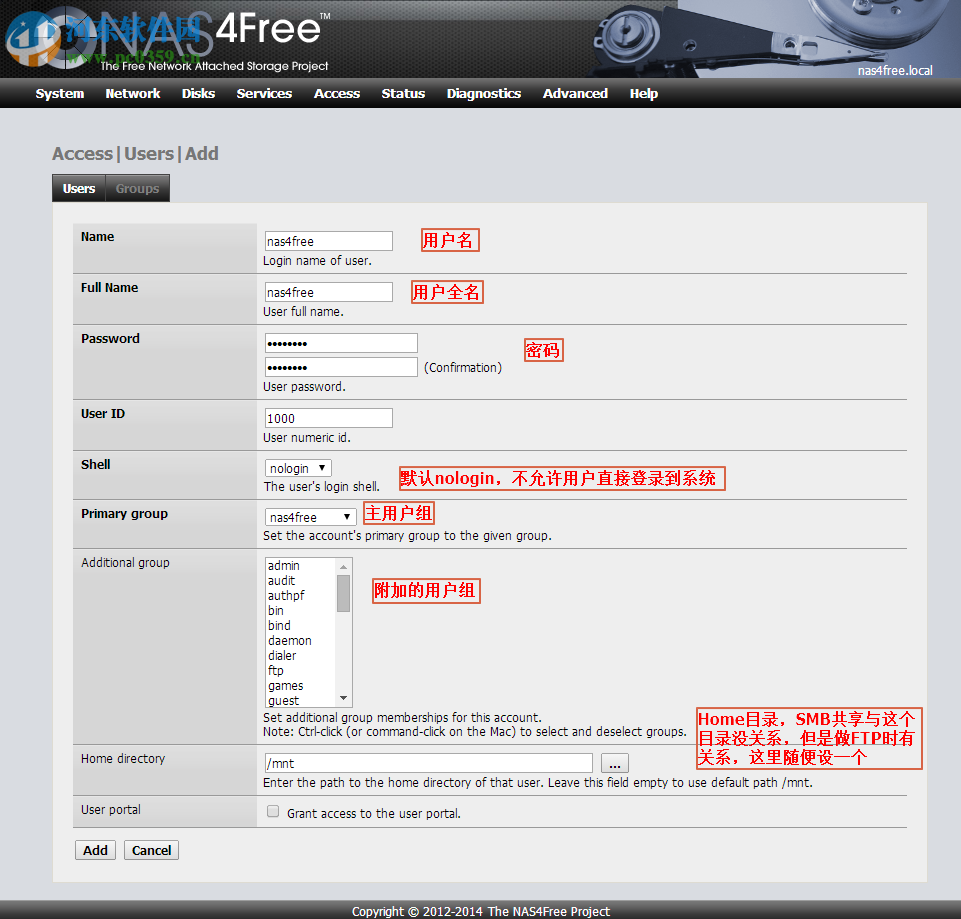Open the Advanced menu
Viewport: 961px width, 919px height.
[x=575, y=93]
